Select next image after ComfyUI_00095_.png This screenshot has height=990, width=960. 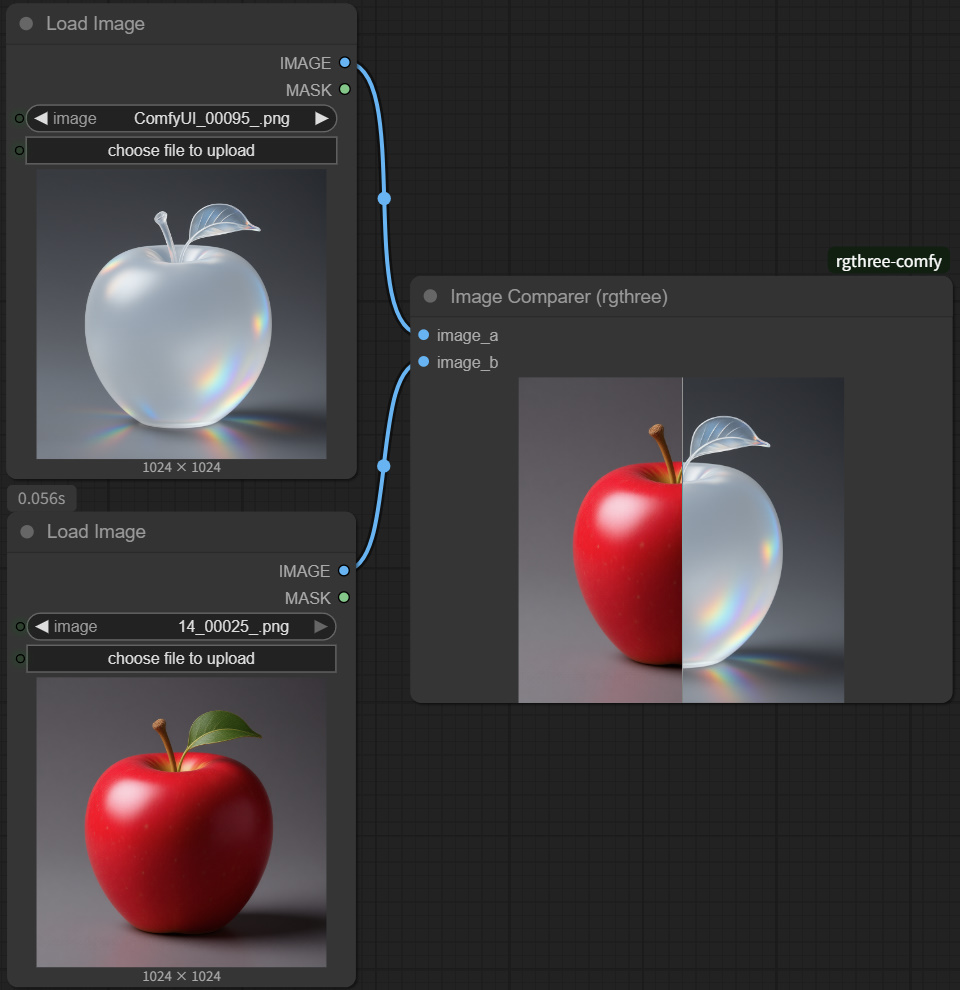click(321, 118)
